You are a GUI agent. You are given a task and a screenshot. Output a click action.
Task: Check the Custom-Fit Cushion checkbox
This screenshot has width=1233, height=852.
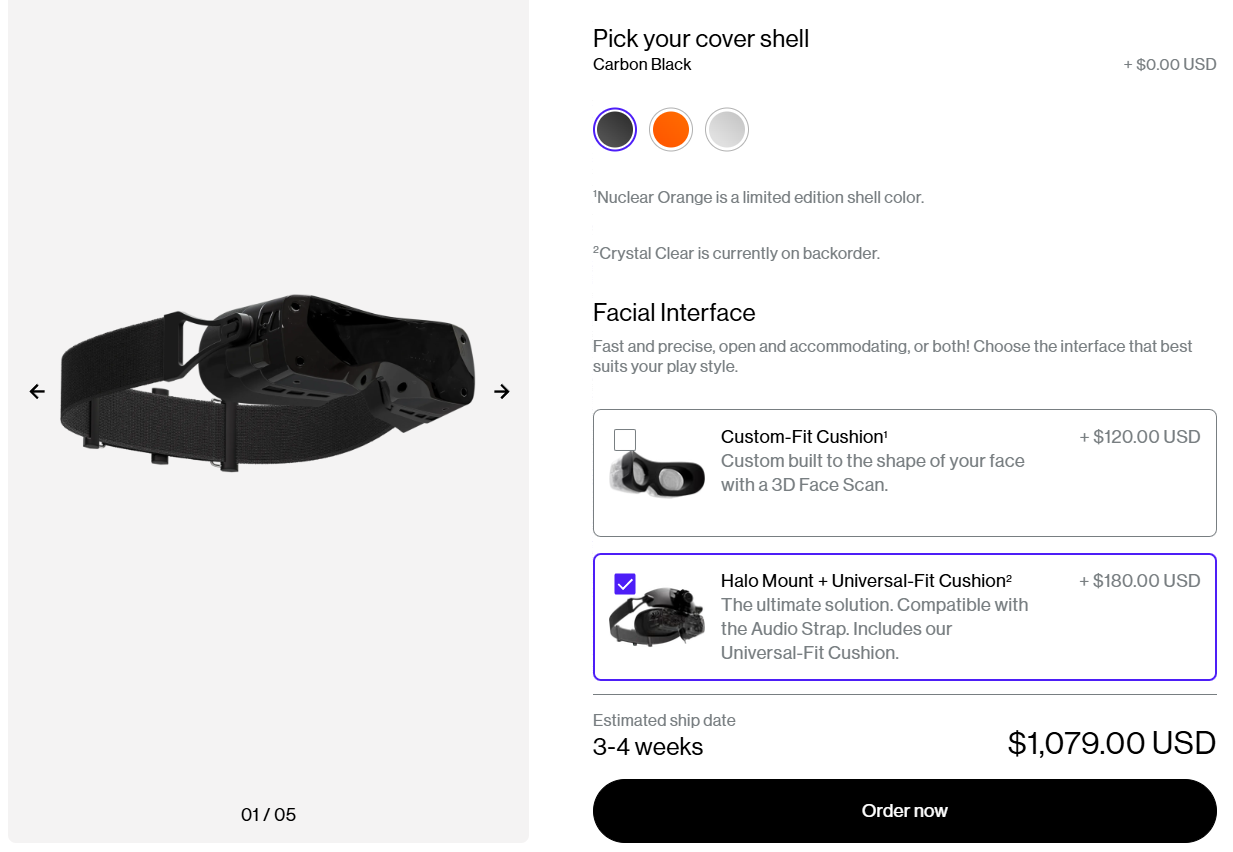(625, 440)
